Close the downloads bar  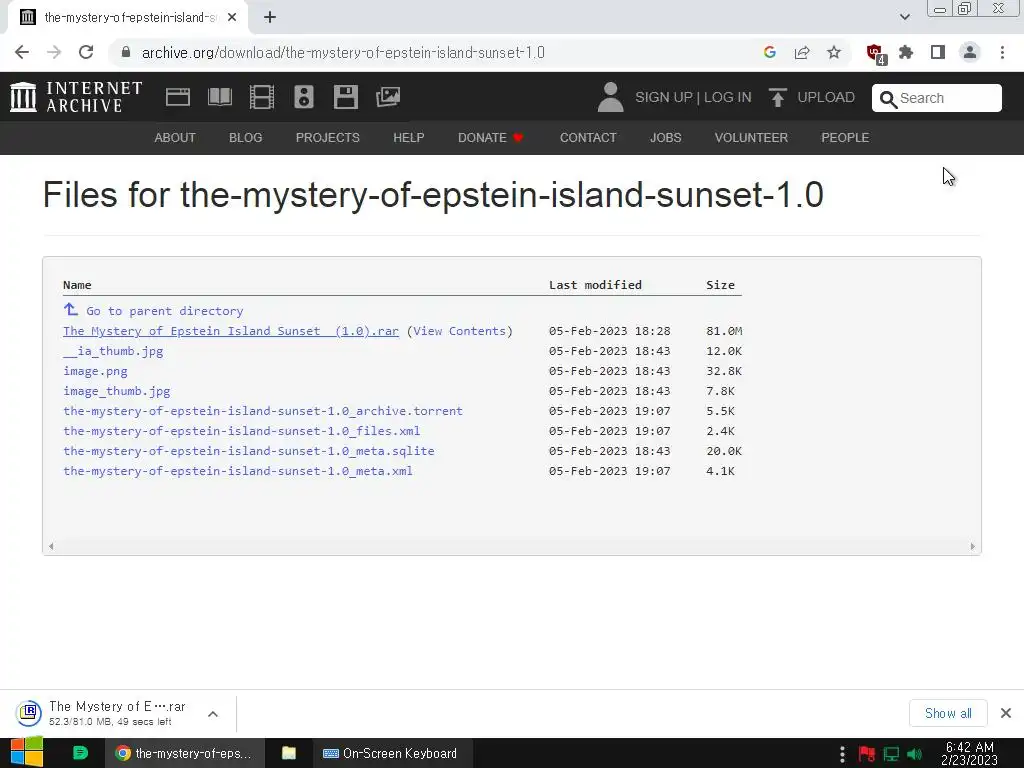pos(1006,713)
